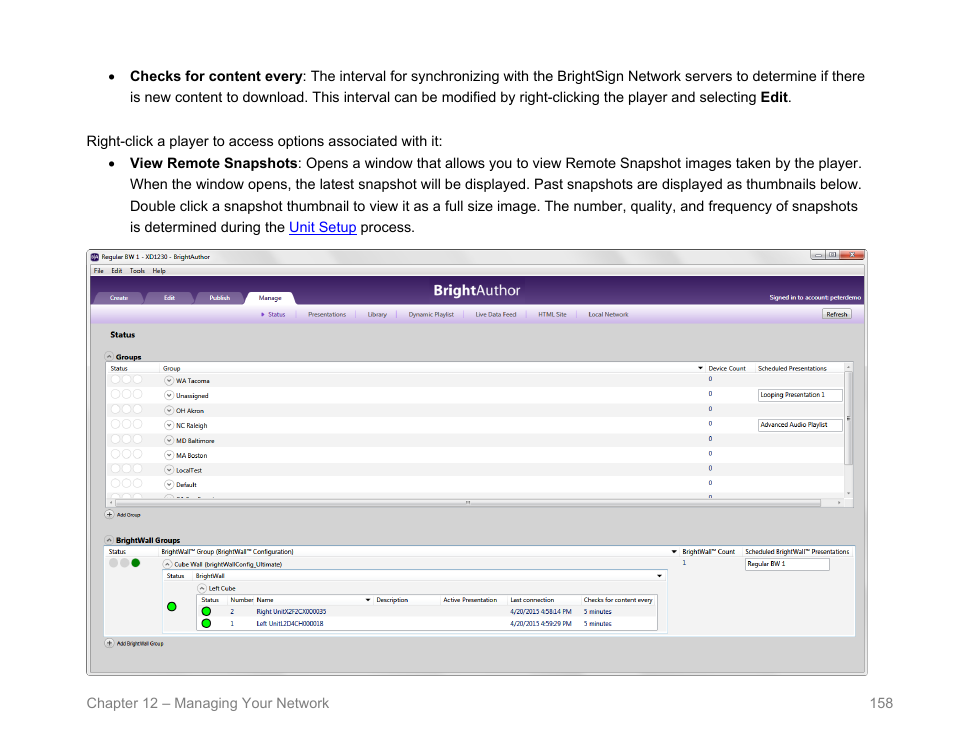Collapse the BrightWall Groups section
This screenshot has height=738, width=954.
pyautogui.click(x=109, y=540)
